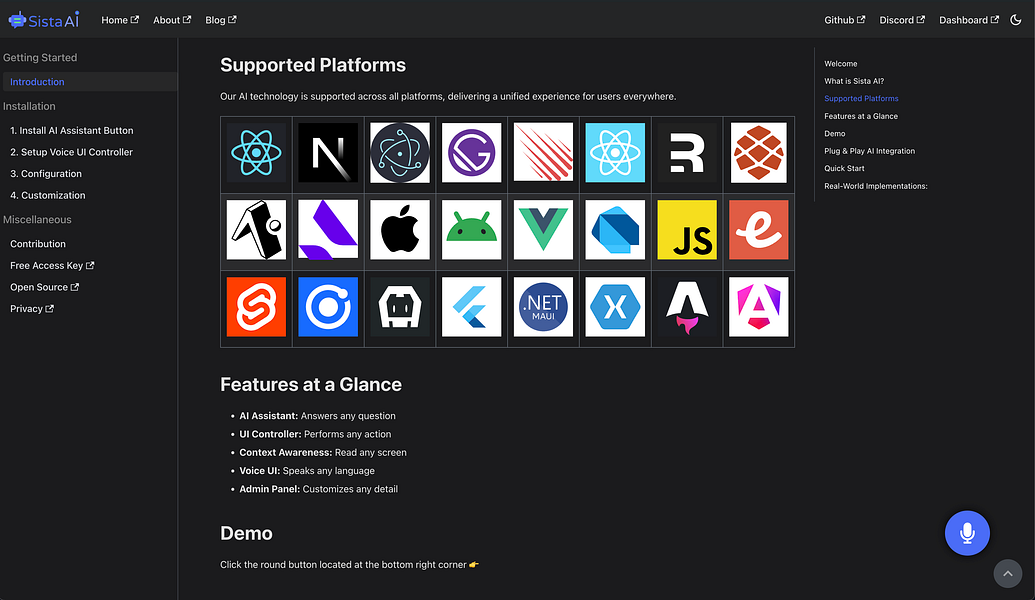Click the Next.js logo tile
The image size is (1035, 600).
328,152
